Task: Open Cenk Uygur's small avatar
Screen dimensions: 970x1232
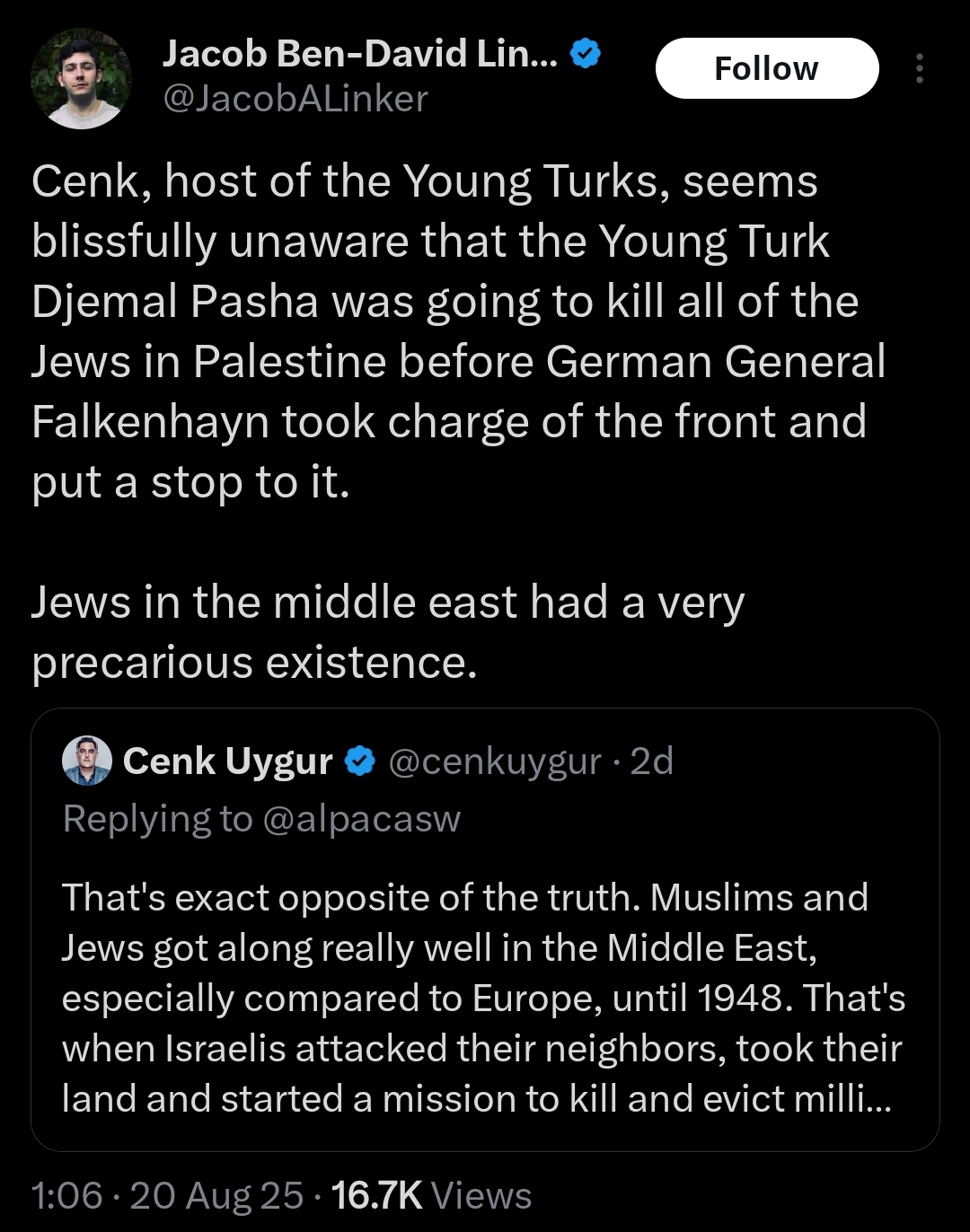Action: point(87,761)
